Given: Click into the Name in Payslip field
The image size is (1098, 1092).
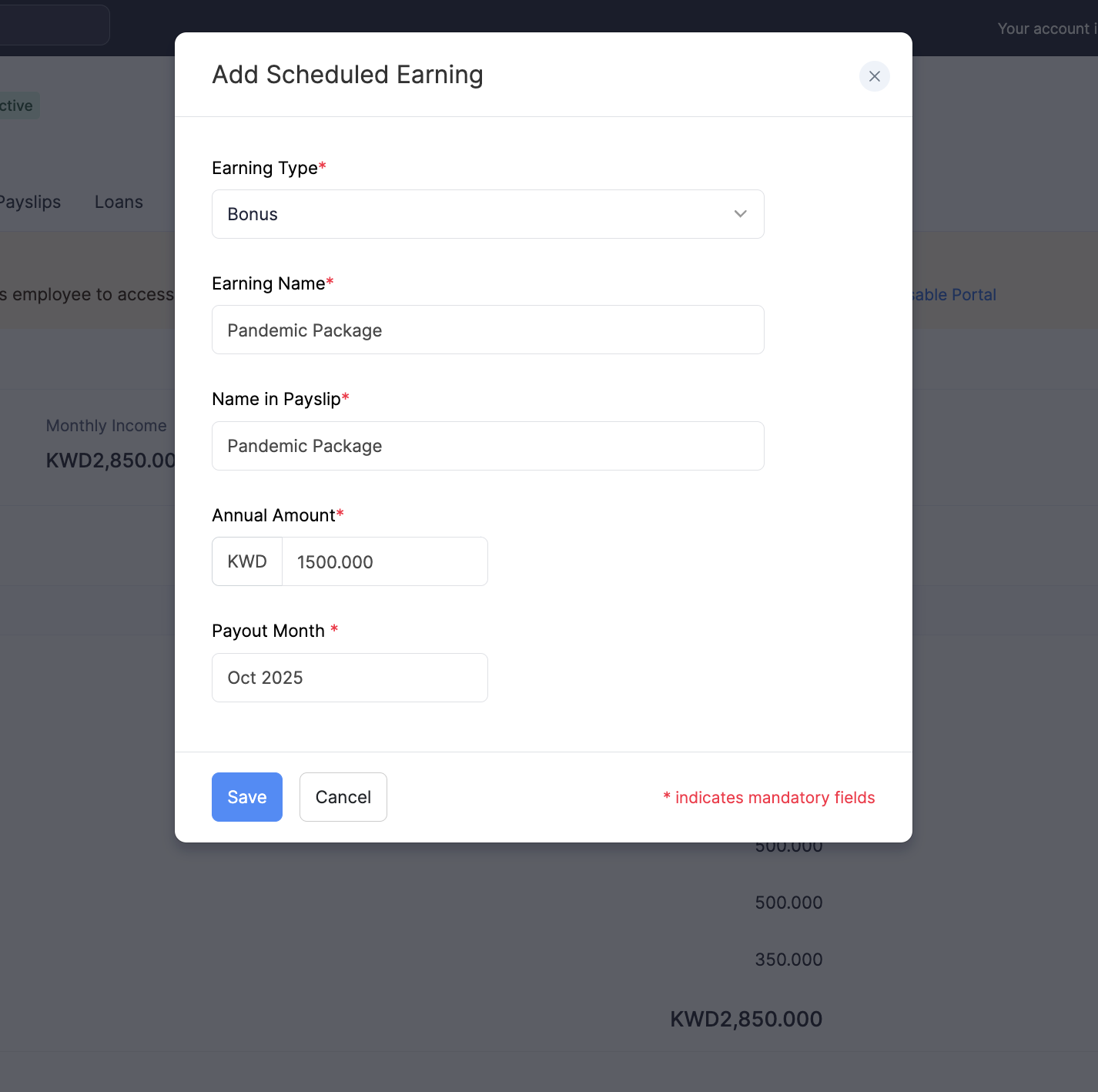Looking at the screenshot, I should click(487, 446).
